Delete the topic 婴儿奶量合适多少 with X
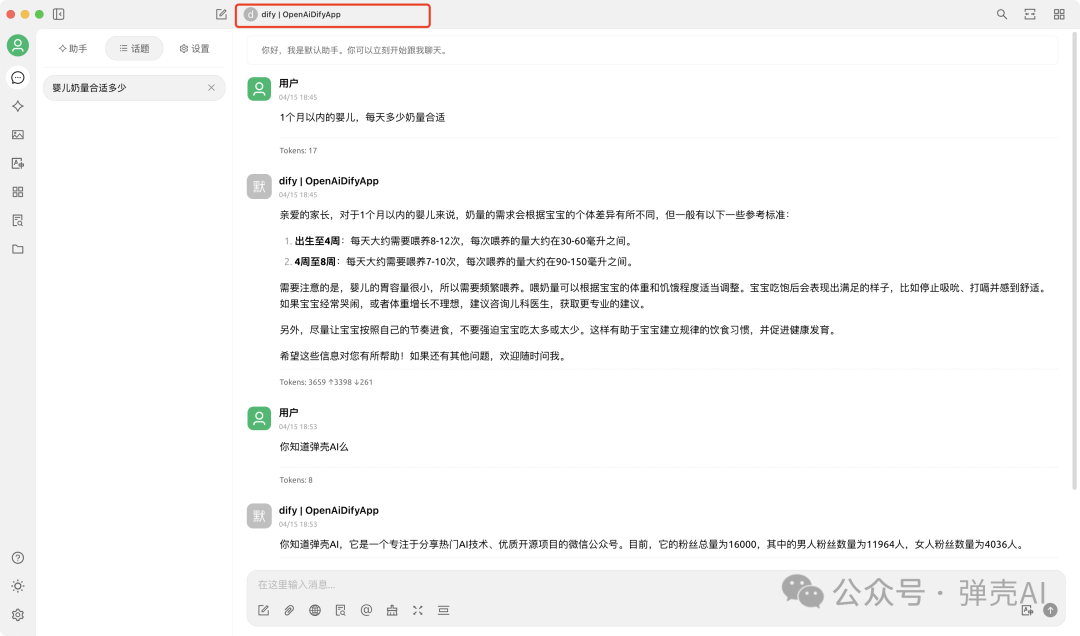 (211, 88)
